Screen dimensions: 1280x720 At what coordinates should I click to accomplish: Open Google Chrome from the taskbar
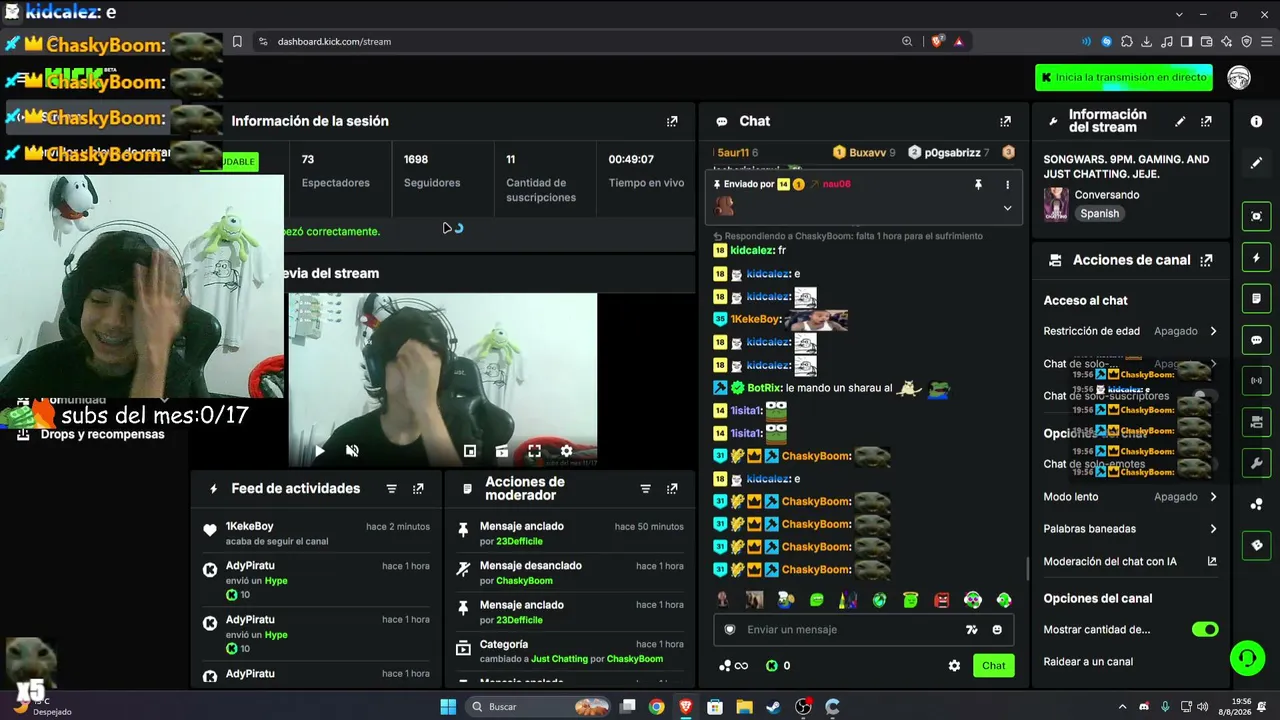(x=656, y=707)
